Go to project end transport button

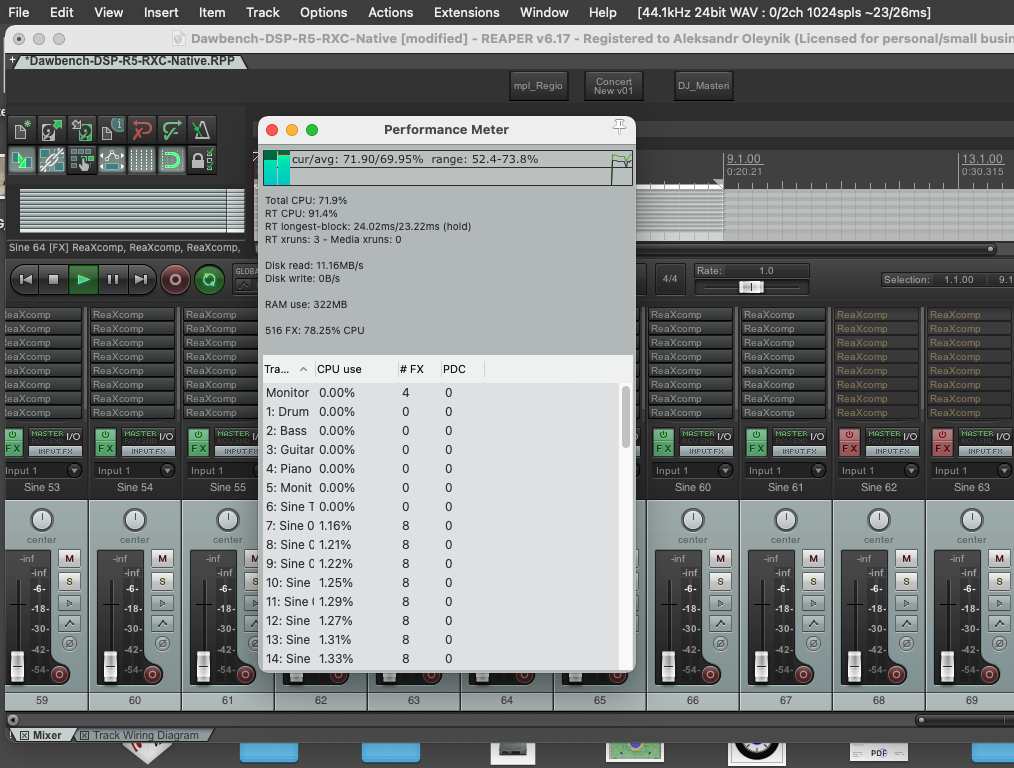(141, 280)
